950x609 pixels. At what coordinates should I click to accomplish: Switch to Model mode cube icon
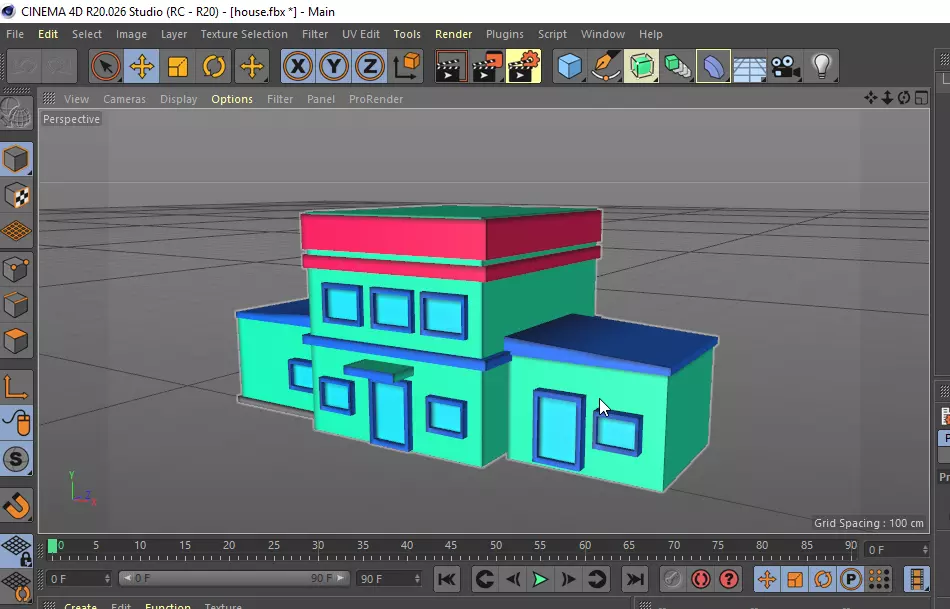tap(16, 159)
